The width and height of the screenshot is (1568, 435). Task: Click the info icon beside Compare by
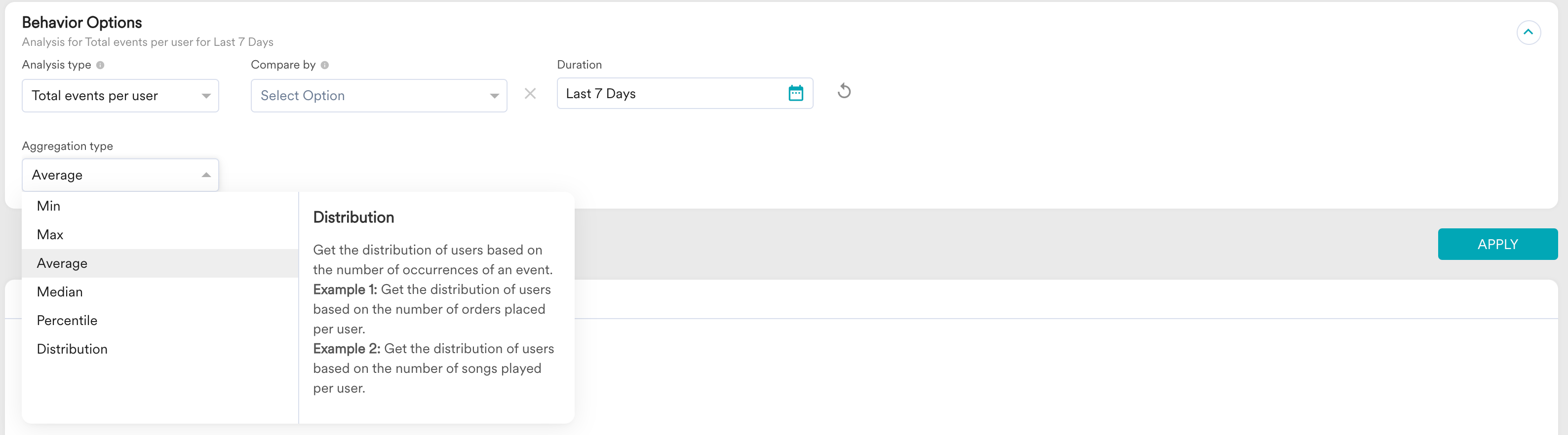(324, 65)
